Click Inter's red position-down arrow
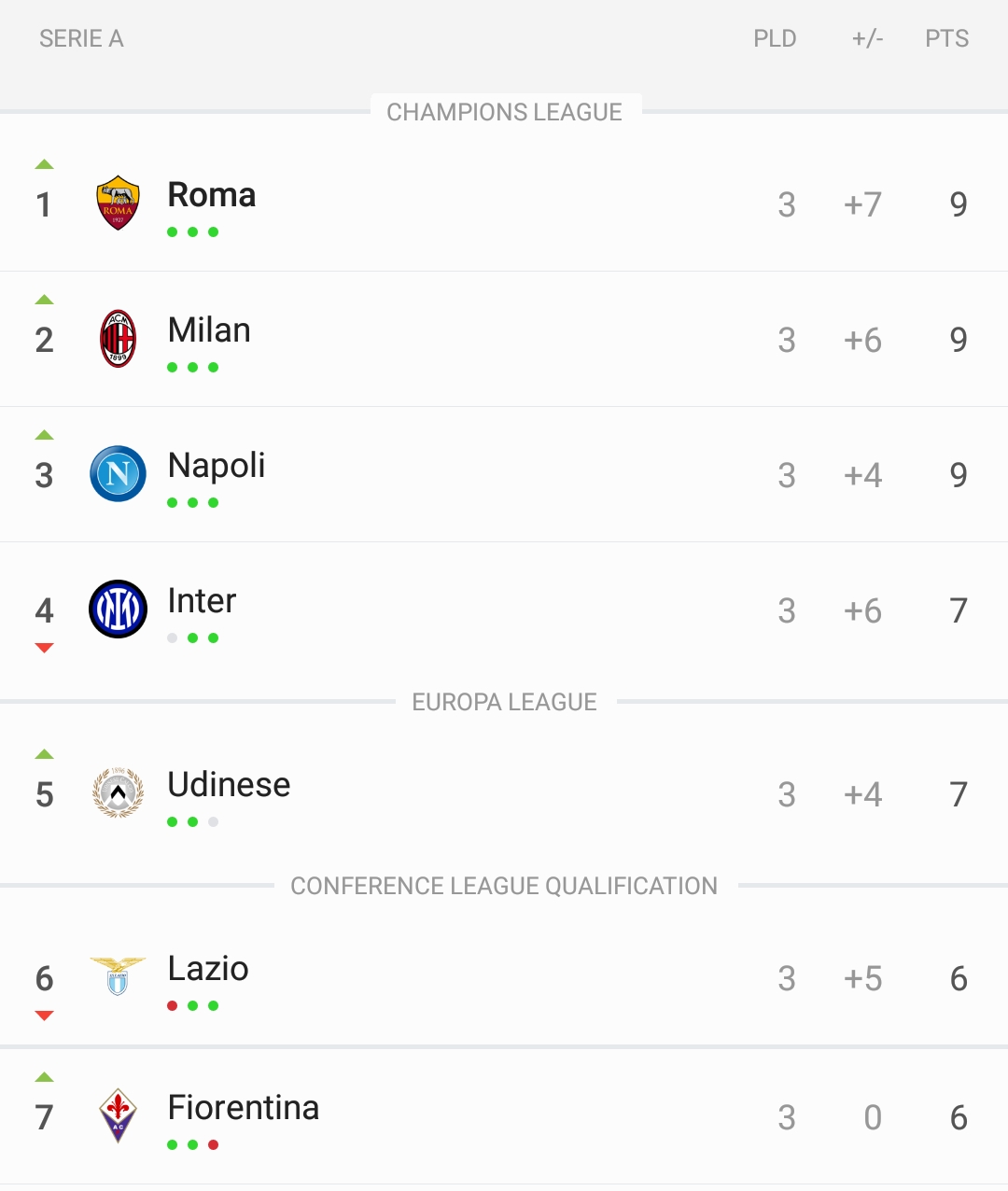 44,648
